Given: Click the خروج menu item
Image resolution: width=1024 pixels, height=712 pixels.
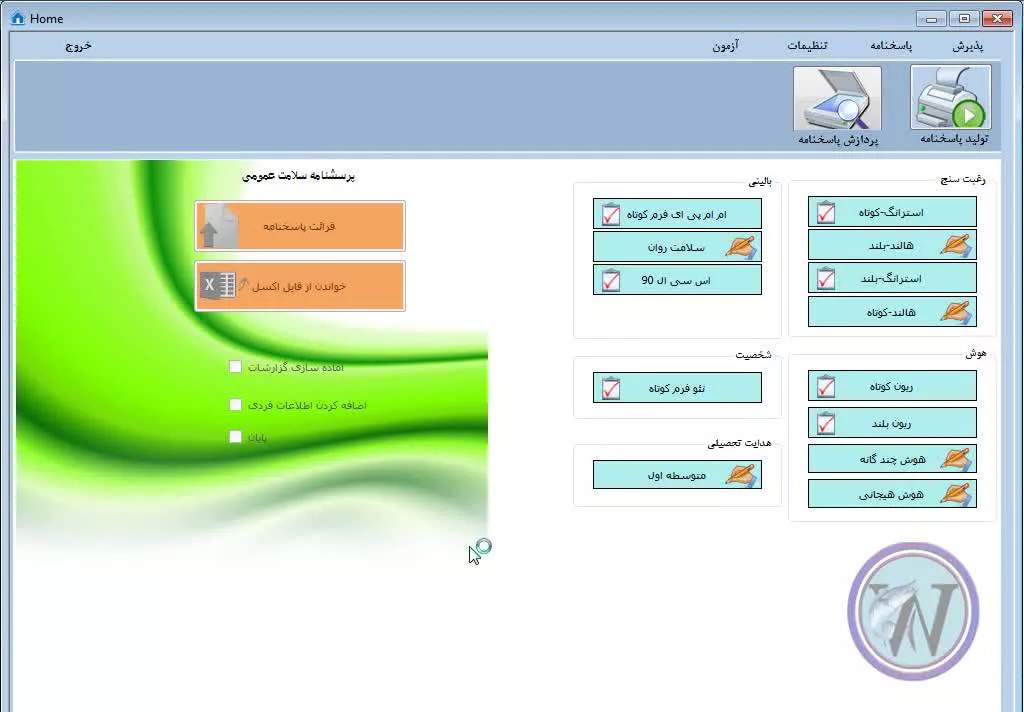Looking at the screenshot, I should click(x=79, y=46).
